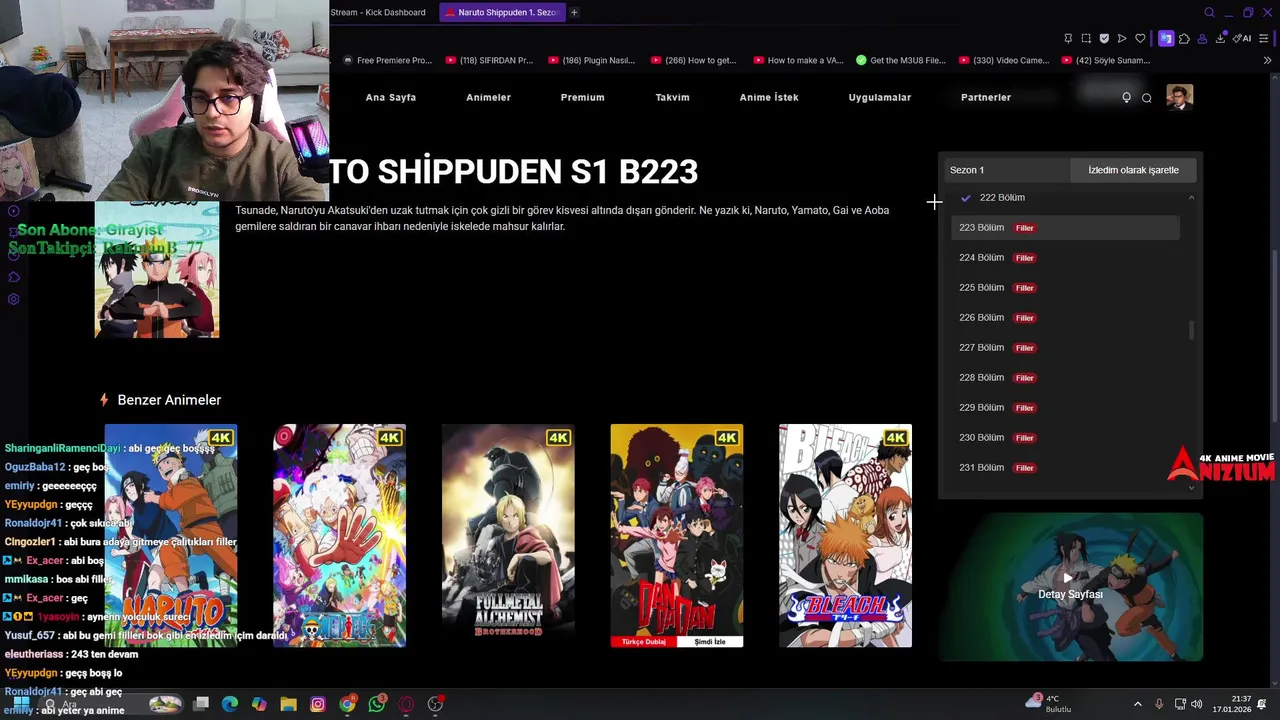The height and width of the screenshot is (720, 1280).
Task: Open the Sezon 1 season selector
Action: (1008, 170)
